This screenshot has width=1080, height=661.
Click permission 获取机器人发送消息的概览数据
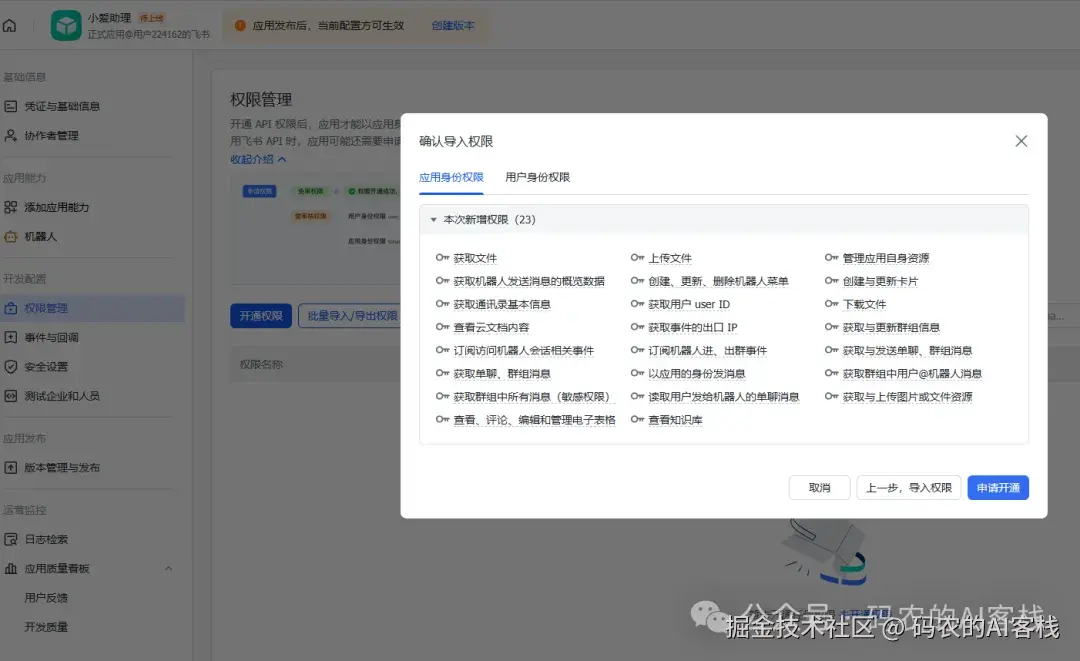(x=529, y=281)
